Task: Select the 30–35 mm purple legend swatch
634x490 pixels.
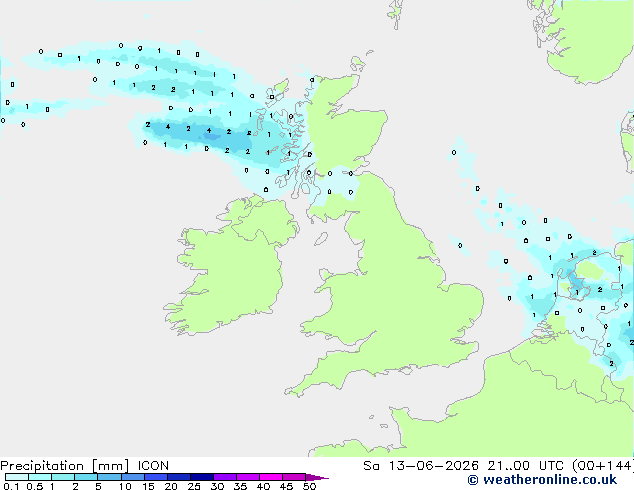Action: pos(225,477)
